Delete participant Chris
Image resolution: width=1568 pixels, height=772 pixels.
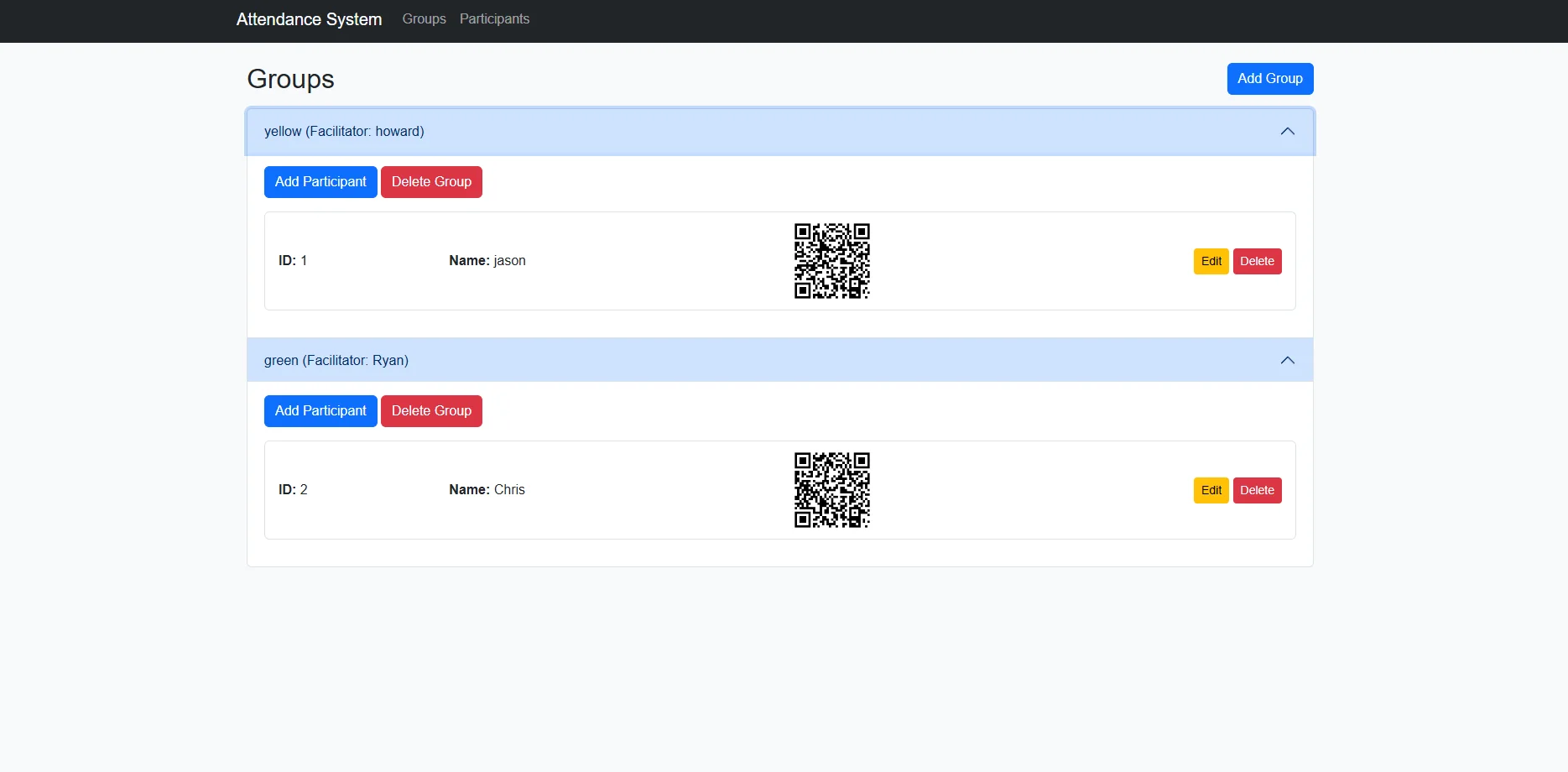pos(1257,490)
